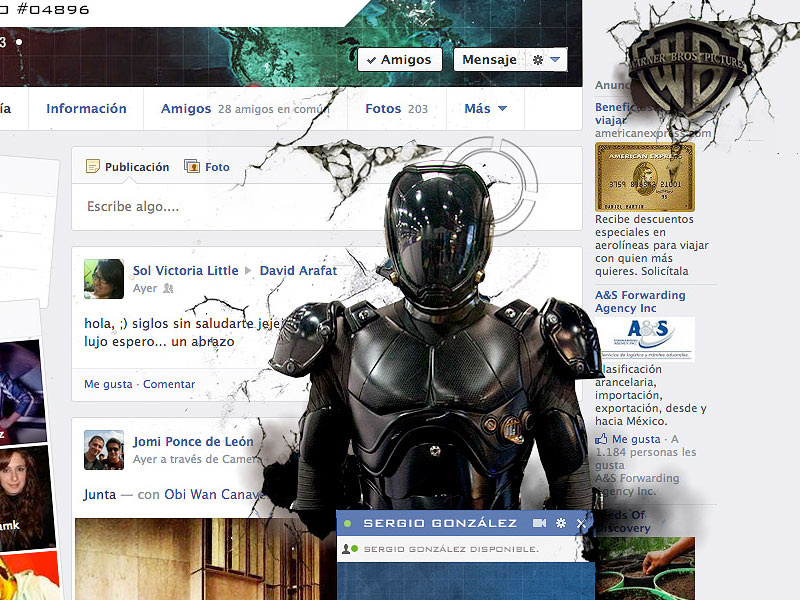The width and height of the screenshot is (800, 600).
Task: Like A&S Forwarding with thumbs-up Me gusta
Action: [628, 439]
